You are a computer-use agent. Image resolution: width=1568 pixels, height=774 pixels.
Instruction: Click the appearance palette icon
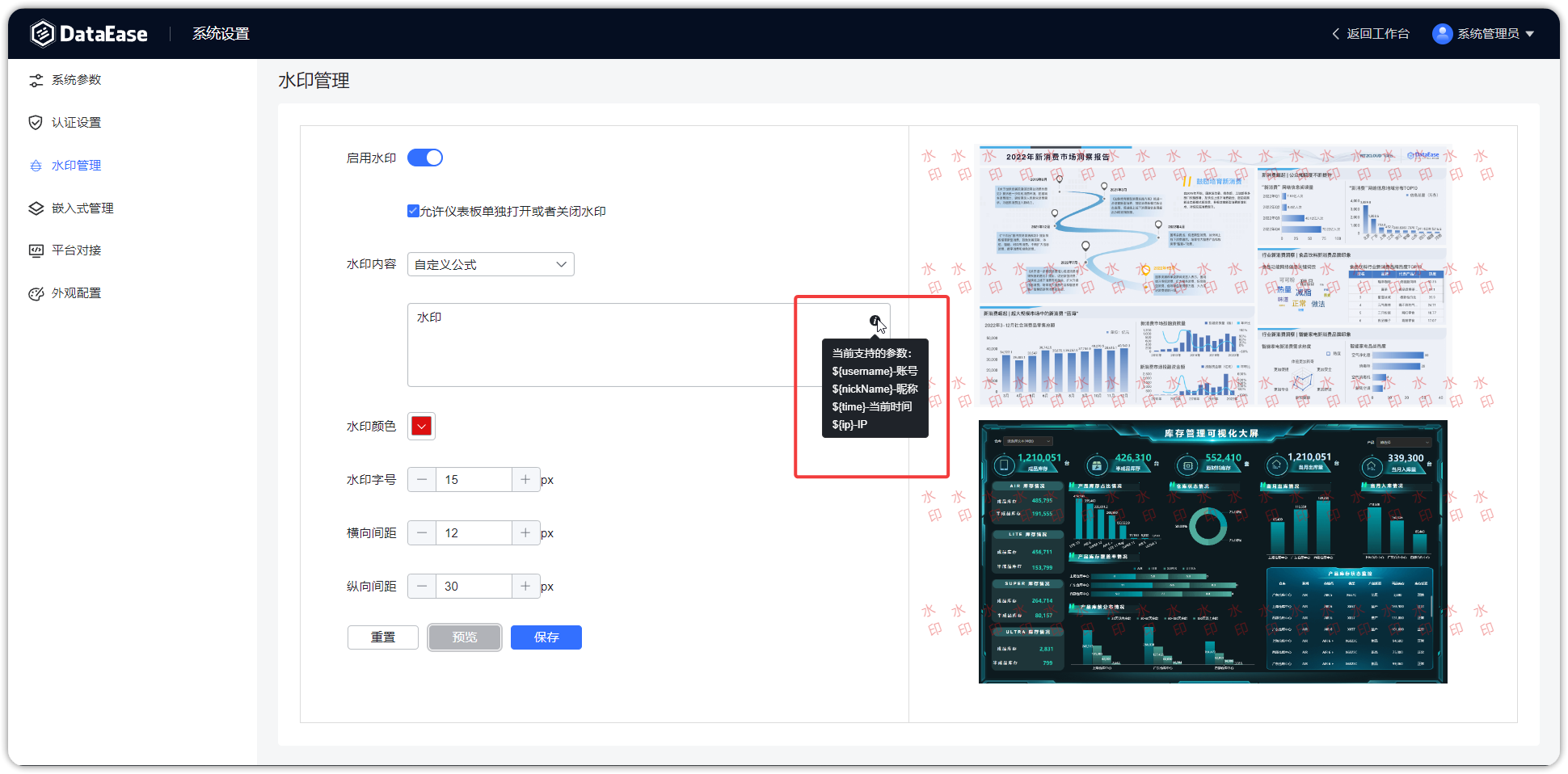[x=36, y=293]
